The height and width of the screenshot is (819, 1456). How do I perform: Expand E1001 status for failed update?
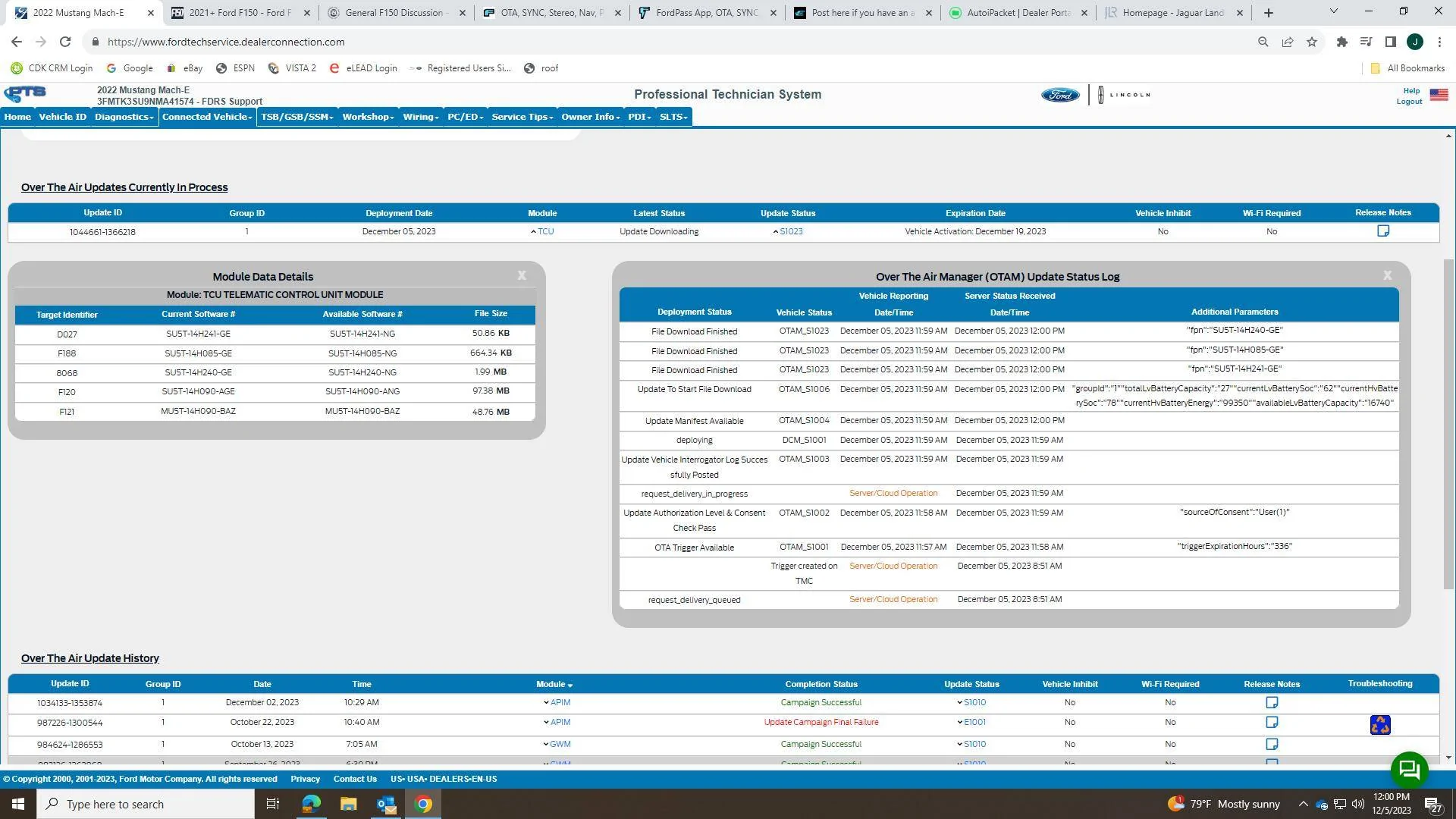point(971,723)
